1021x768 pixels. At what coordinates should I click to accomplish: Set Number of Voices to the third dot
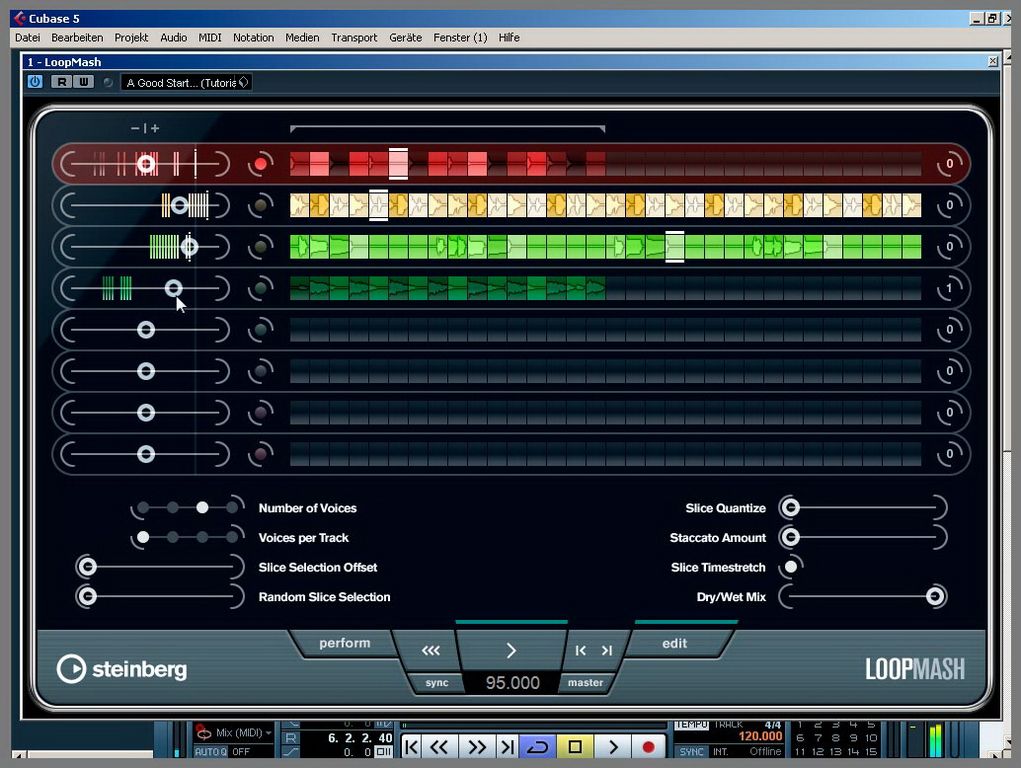[203, 507]
